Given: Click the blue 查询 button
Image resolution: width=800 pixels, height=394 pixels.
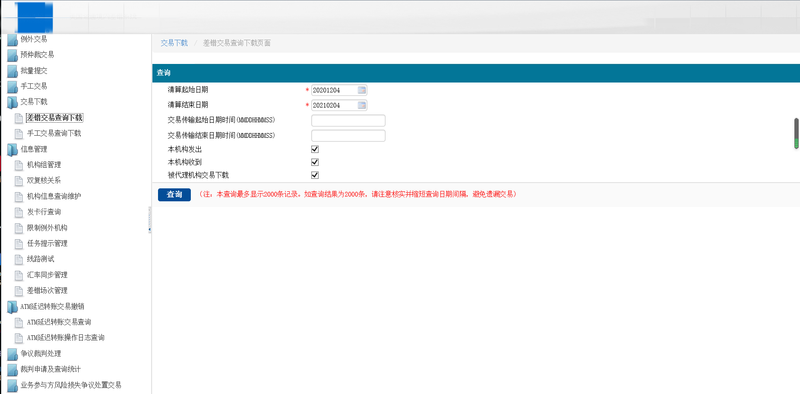Looking at the screenshot, I should tap(174, 194).
